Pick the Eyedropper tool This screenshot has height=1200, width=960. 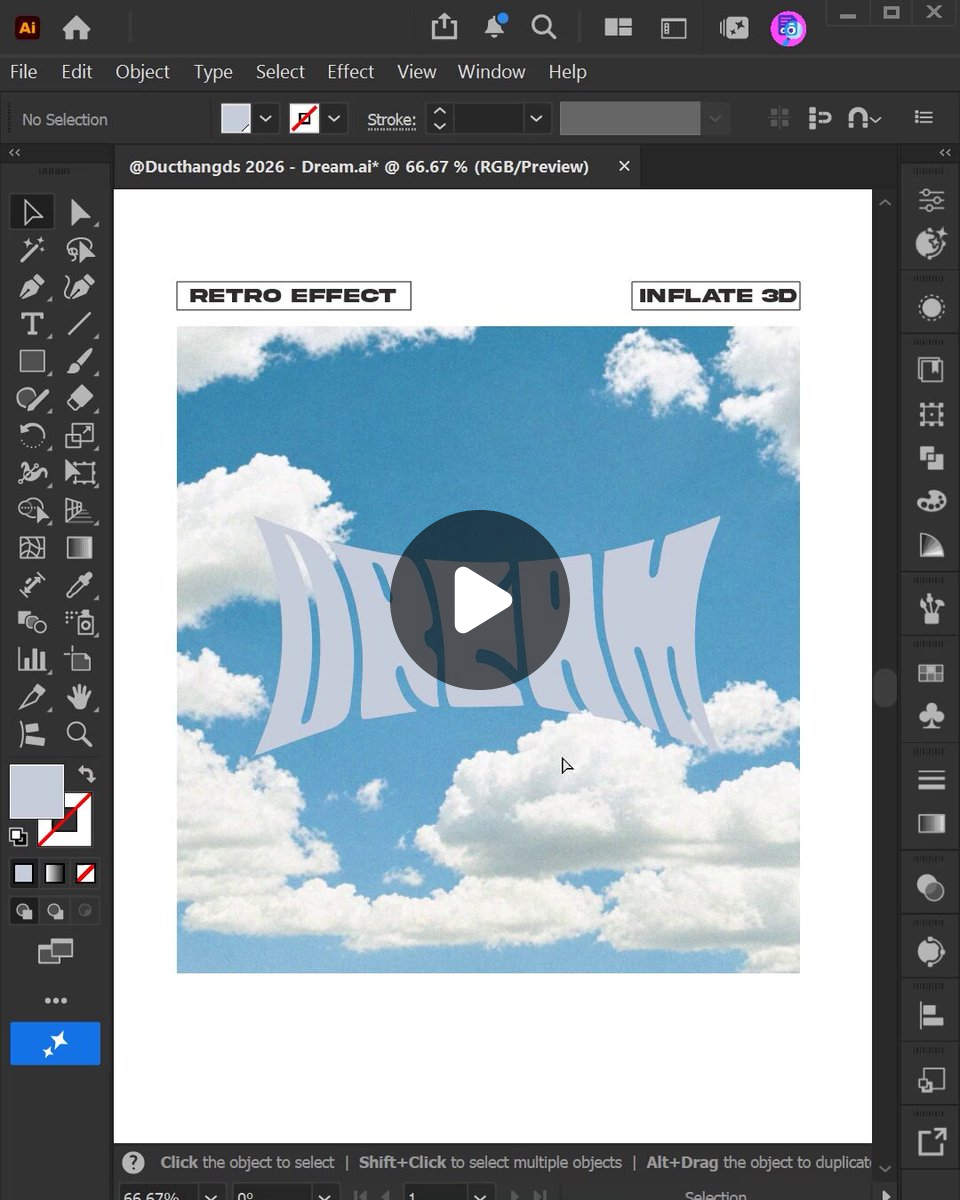pos(80,585)
